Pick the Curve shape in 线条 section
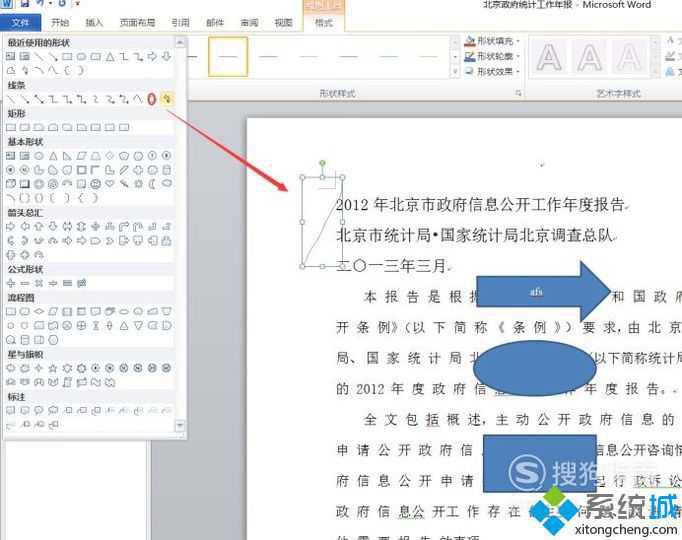 [137, 99]
